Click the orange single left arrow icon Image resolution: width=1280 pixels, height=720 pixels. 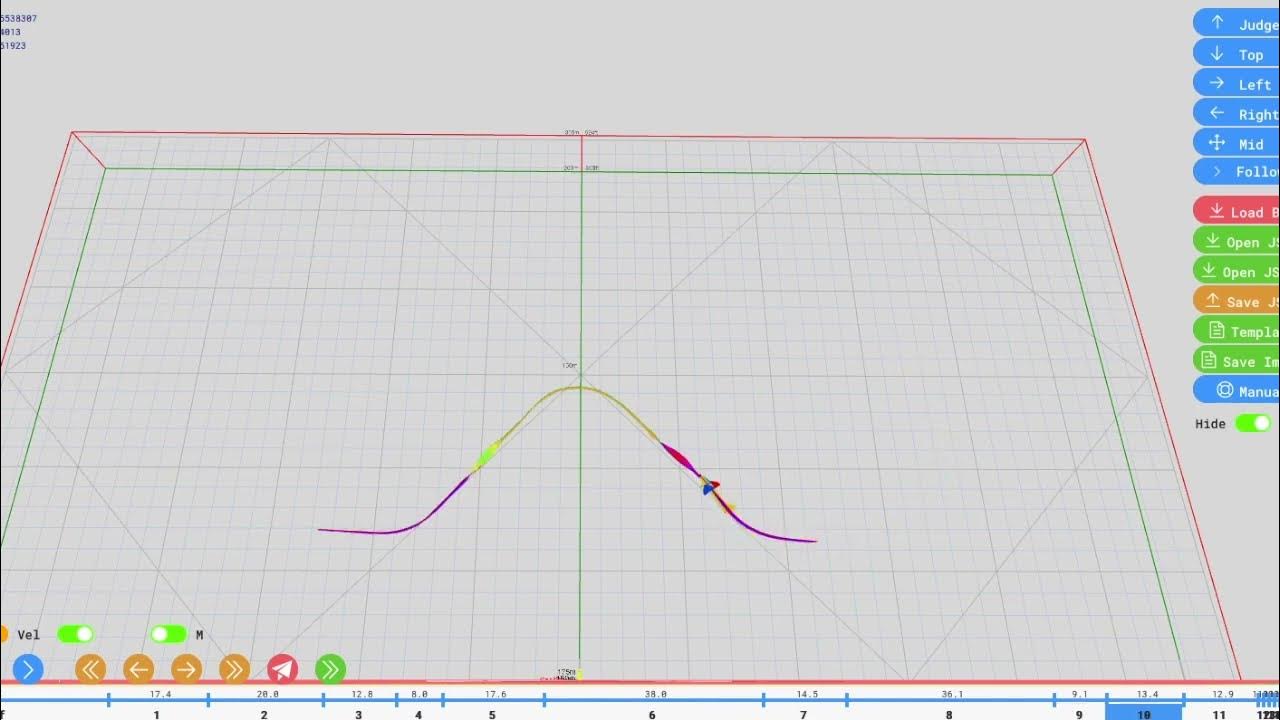[139, 669]
